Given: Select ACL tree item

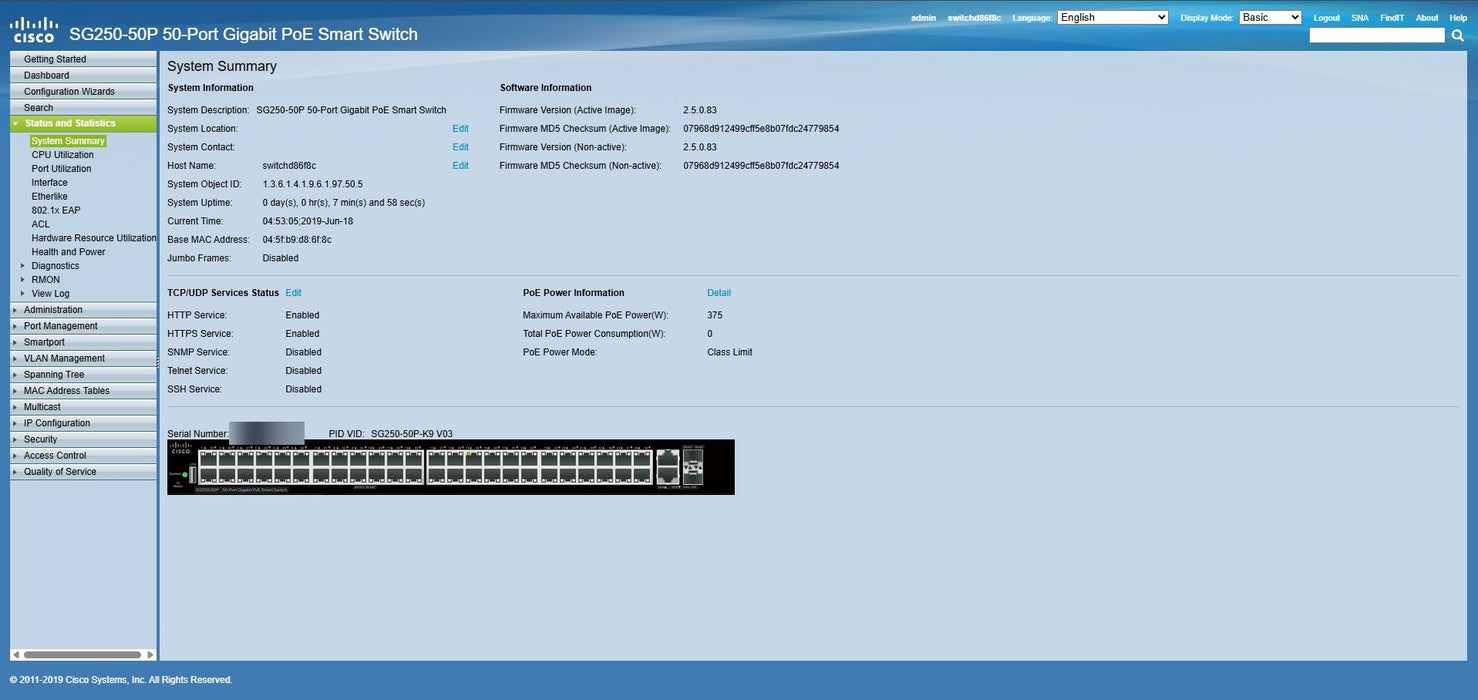Looking at the screenshot, I should coord(41,225).
